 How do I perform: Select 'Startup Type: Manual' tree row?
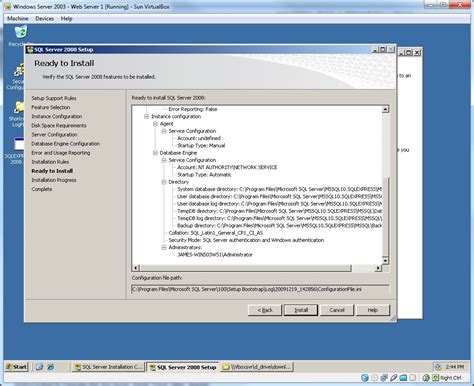[x=201, y=145]
